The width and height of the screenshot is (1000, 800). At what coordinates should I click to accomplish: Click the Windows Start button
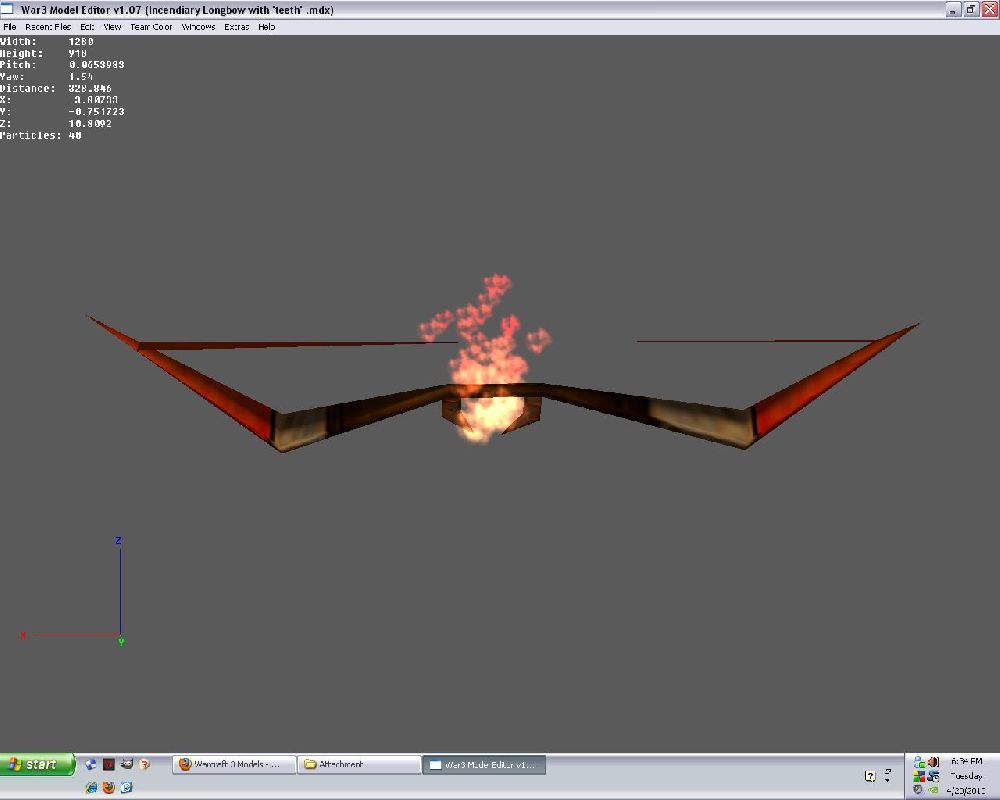37,764
